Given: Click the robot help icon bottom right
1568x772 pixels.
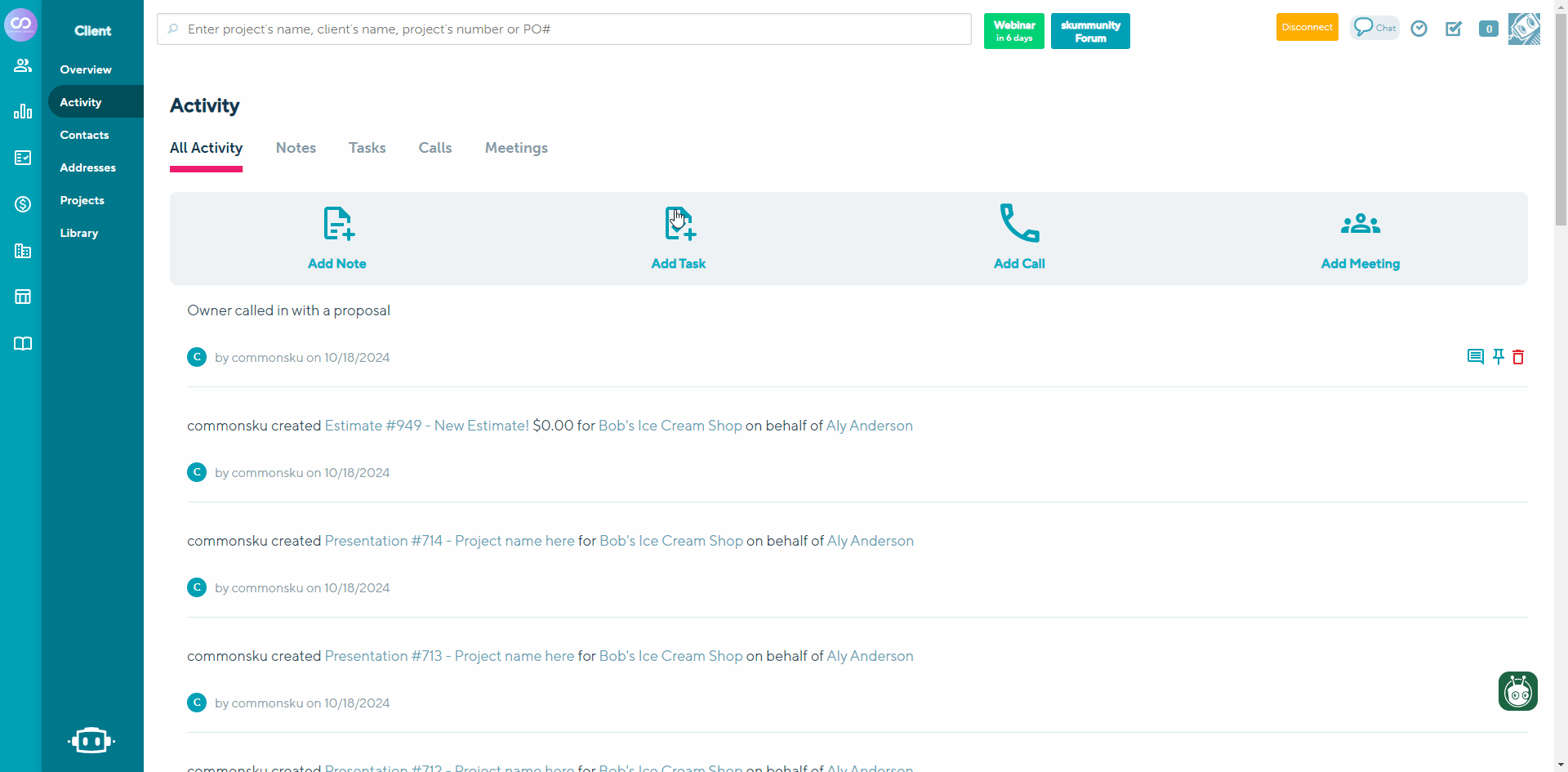Looking at the screenshot, I should click(x=1517, y=691).
